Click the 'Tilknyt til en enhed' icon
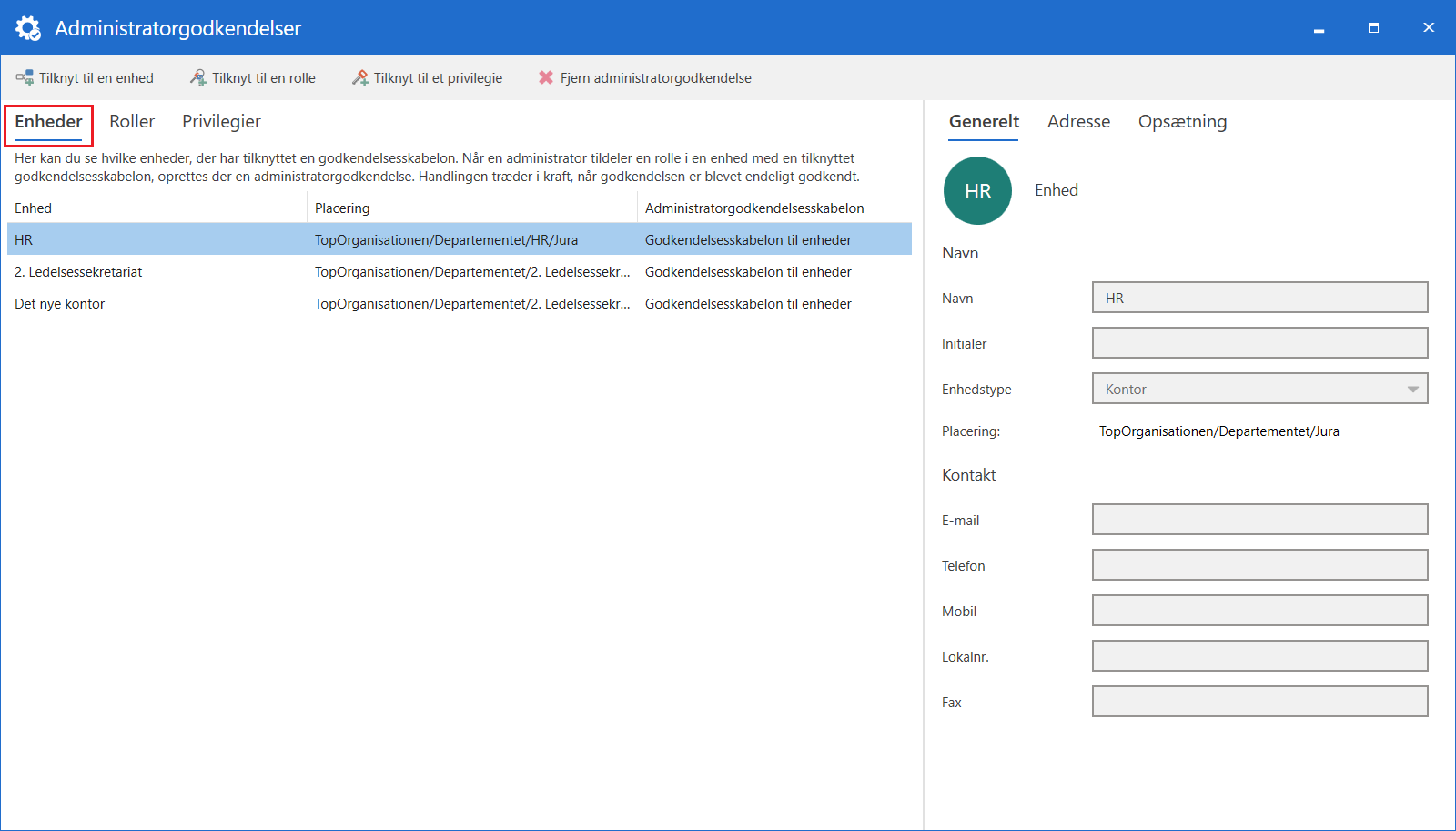 click(x=25, y=78)
